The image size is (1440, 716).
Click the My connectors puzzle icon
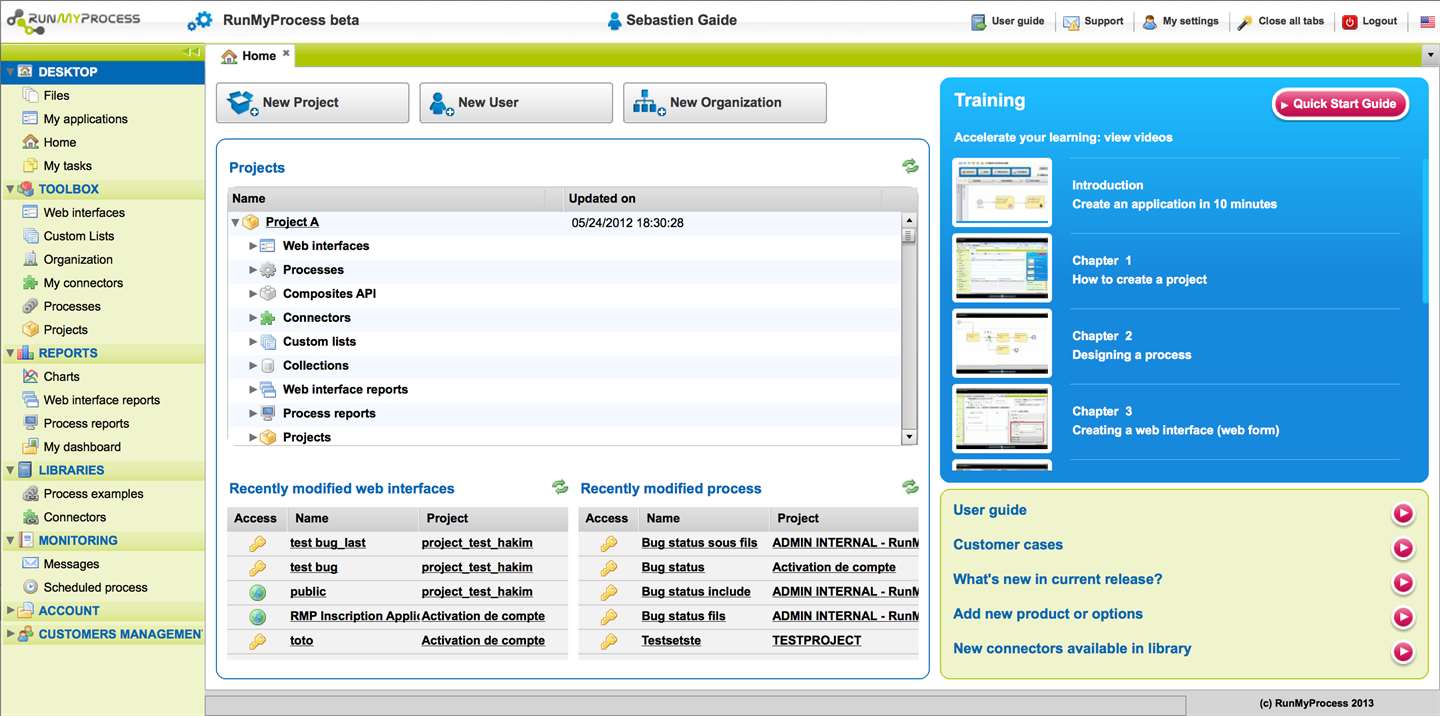tap(30, 283)
